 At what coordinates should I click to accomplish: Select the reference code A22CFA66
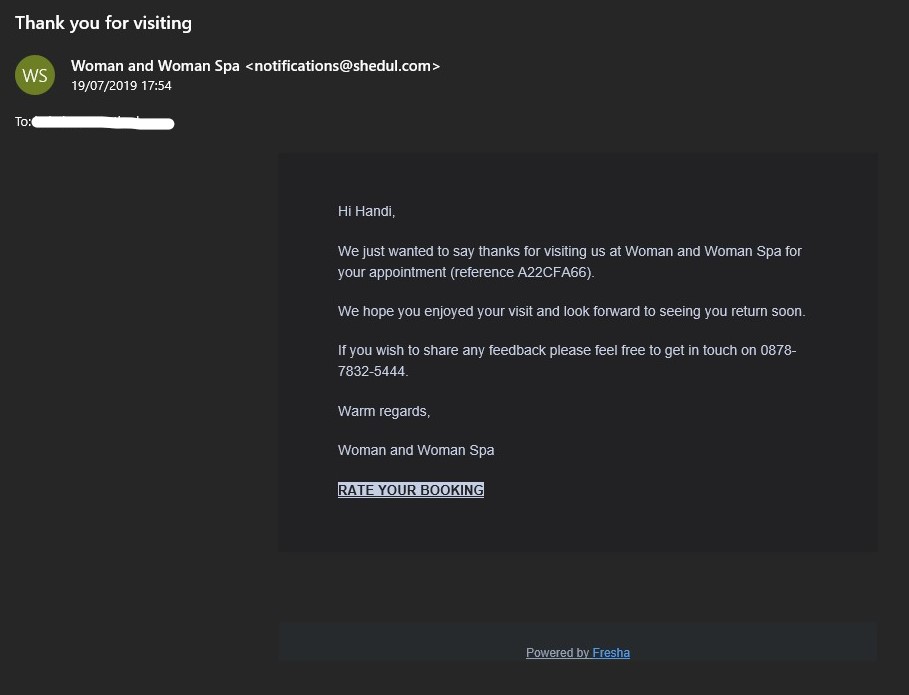[553, 272]
